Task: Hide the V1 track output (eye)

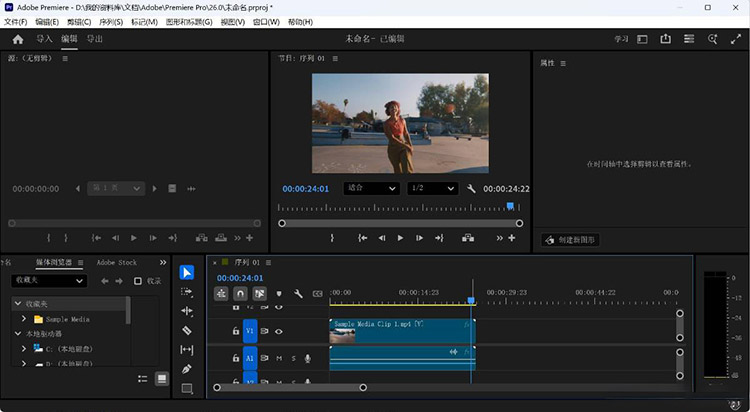Action: 279,331
